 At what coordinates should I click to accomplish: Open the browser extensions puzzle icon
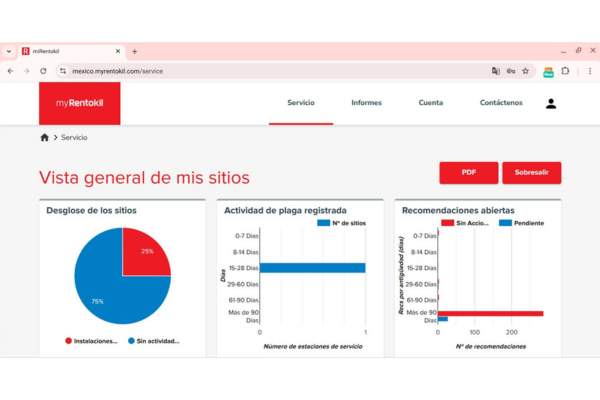click(x=565, y=71)
